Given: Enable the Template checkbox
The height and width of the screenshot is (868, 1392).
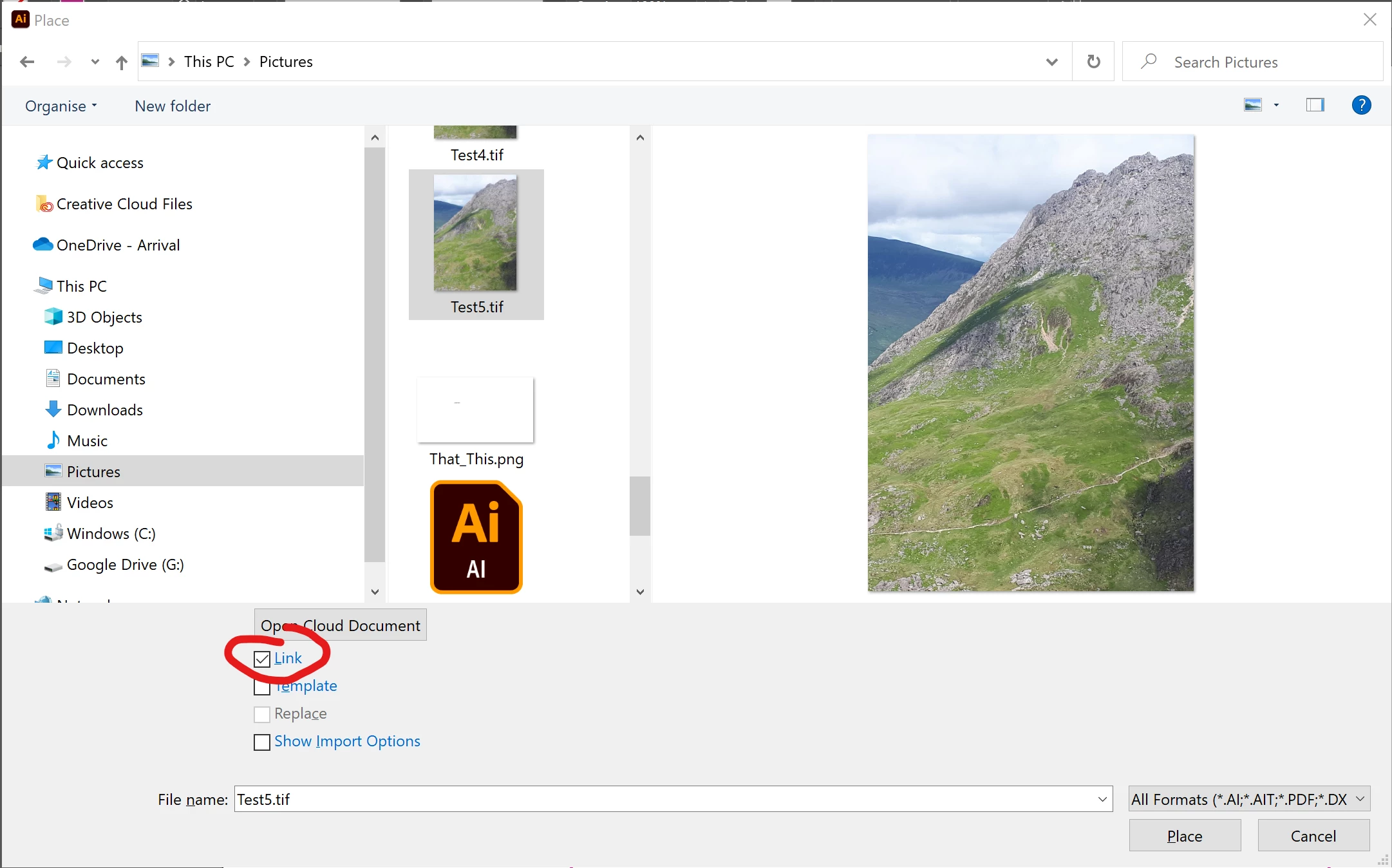Looking at the screenshot, I should pyautogui.click(x=262, y=687).
